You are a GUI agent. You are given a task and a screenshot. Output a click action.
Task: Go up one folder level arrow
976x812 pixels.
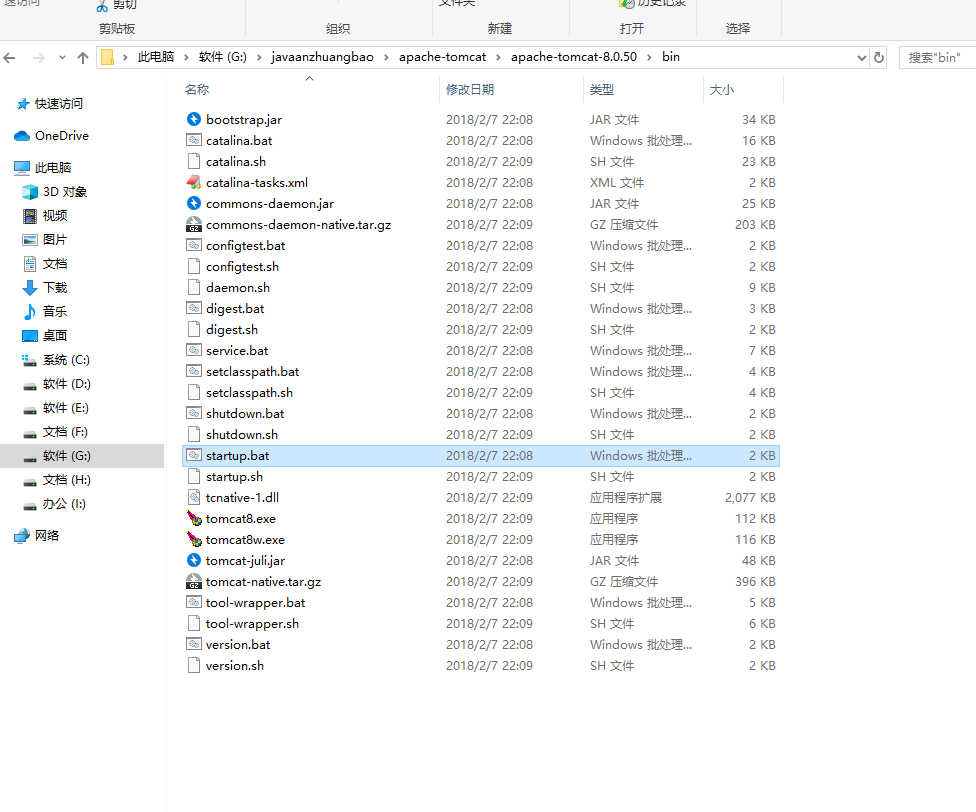83,58
